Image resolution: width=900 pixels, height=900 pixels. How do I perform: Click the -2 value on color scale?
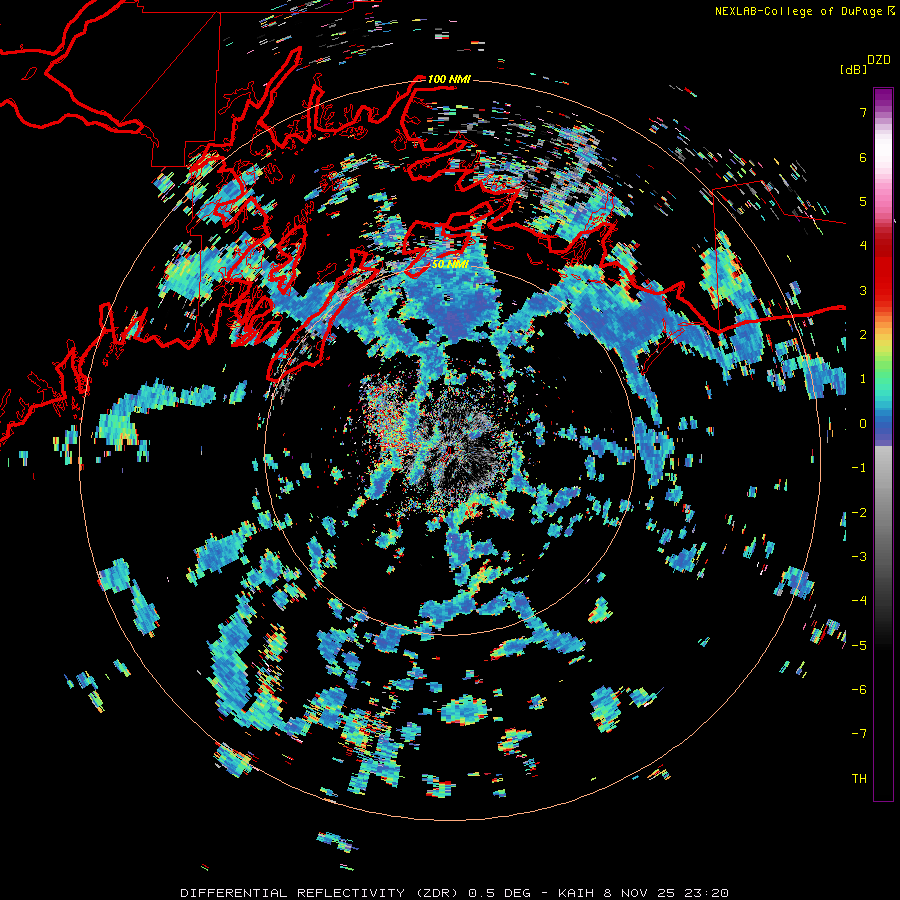pos(859,513)
